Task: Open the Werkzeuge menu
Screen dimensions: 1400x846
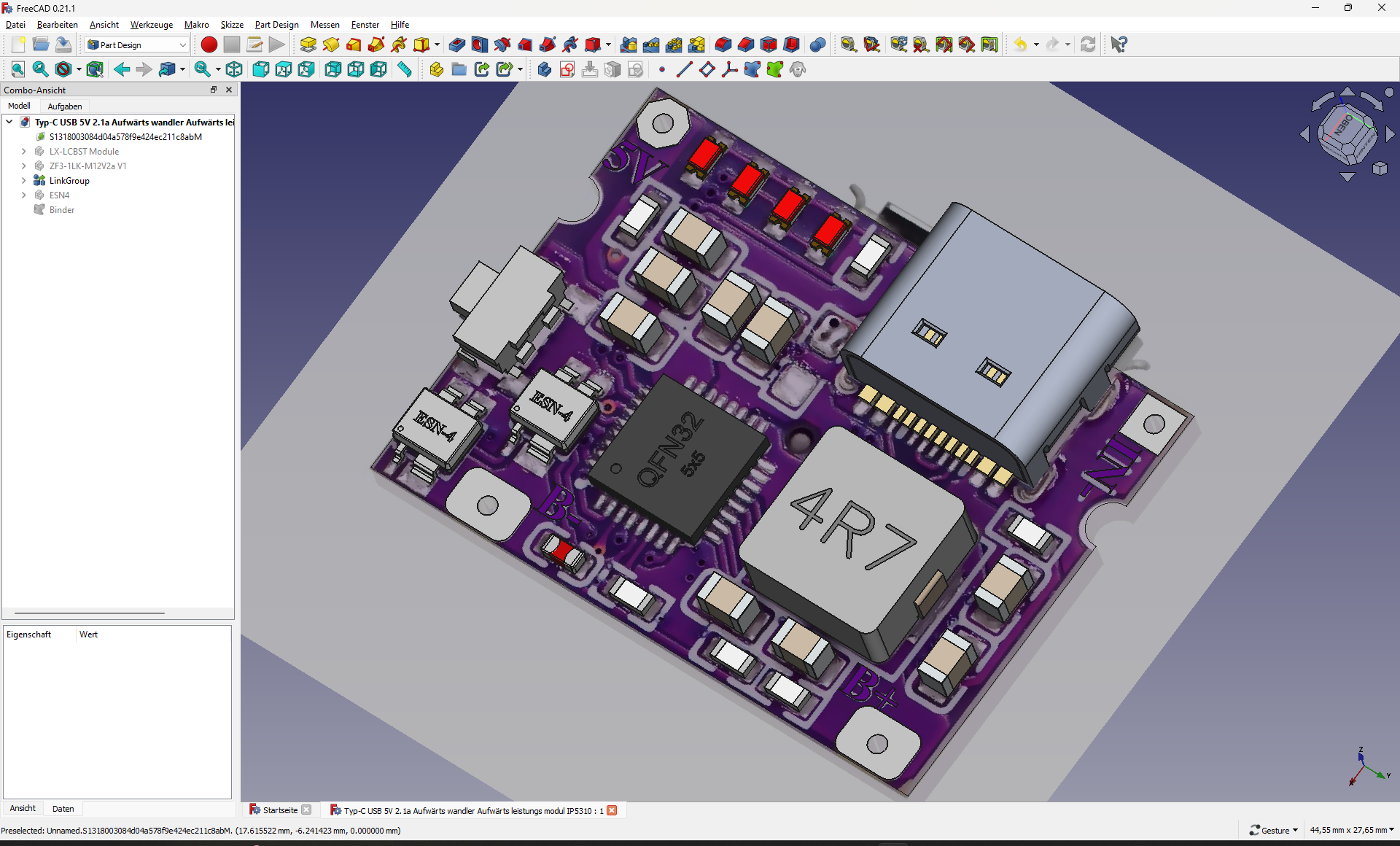Action: coord(152,24)
